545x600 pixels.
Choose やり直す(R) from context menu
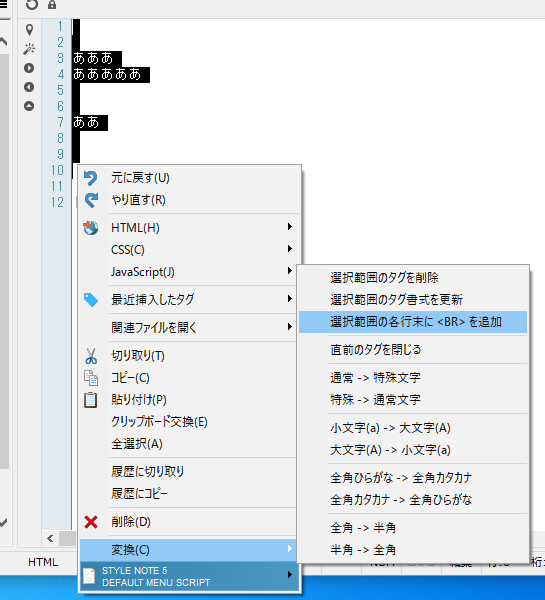click(x=190, y=200)
